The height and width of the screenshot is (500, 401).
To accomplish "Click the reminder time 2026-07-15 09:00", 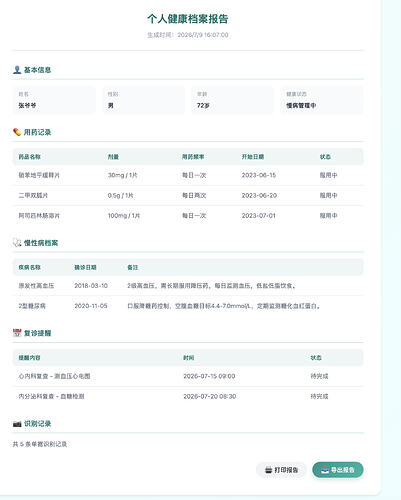I will click(x=209, y=376).
